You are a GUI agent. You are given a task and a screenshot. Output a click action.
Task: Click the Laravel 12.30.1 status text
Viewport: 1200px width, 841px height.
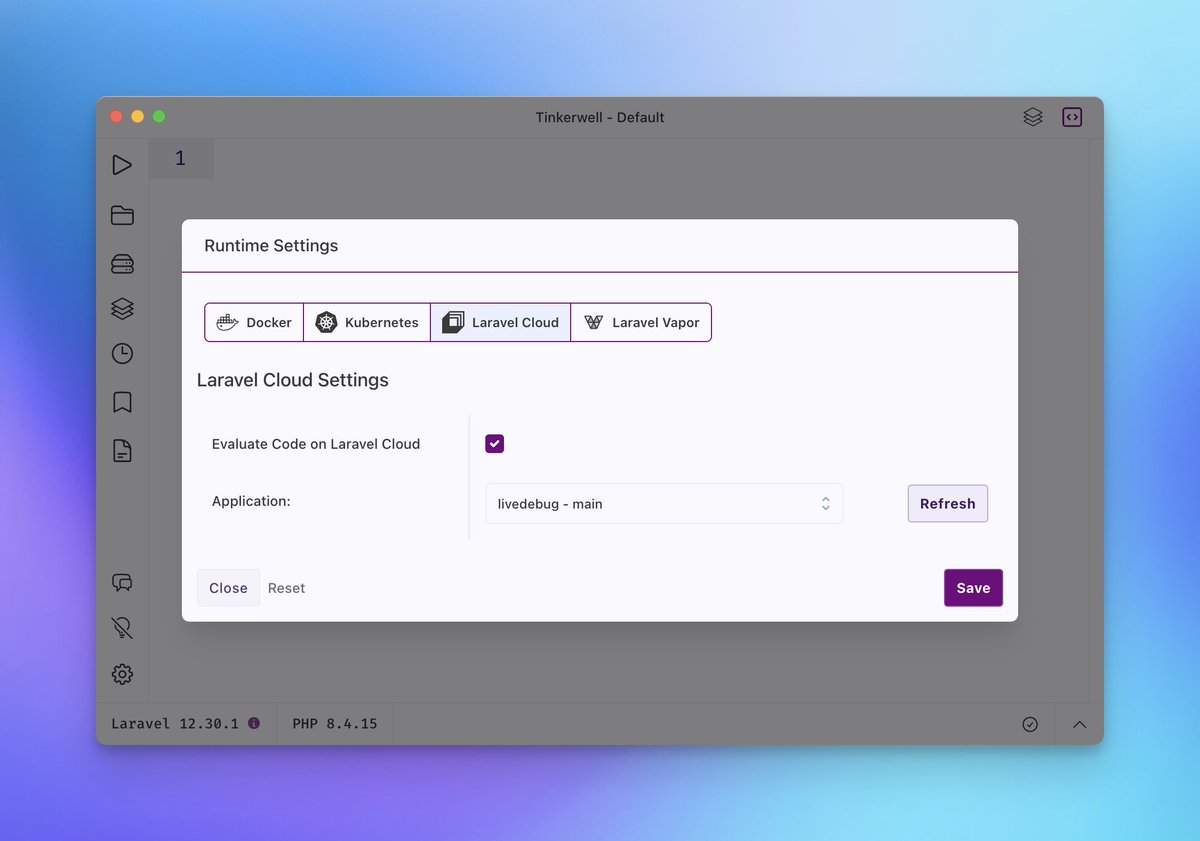coord(175,723)
